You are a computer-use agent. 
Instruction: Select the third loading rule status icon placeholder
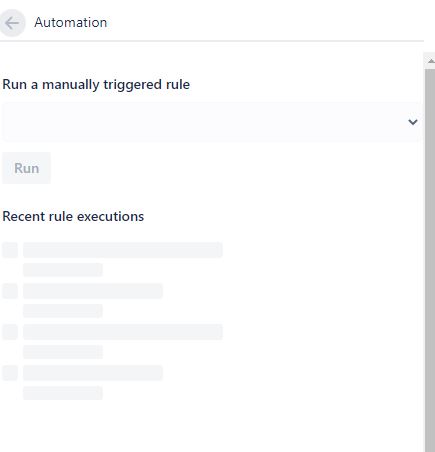point(10,332)
